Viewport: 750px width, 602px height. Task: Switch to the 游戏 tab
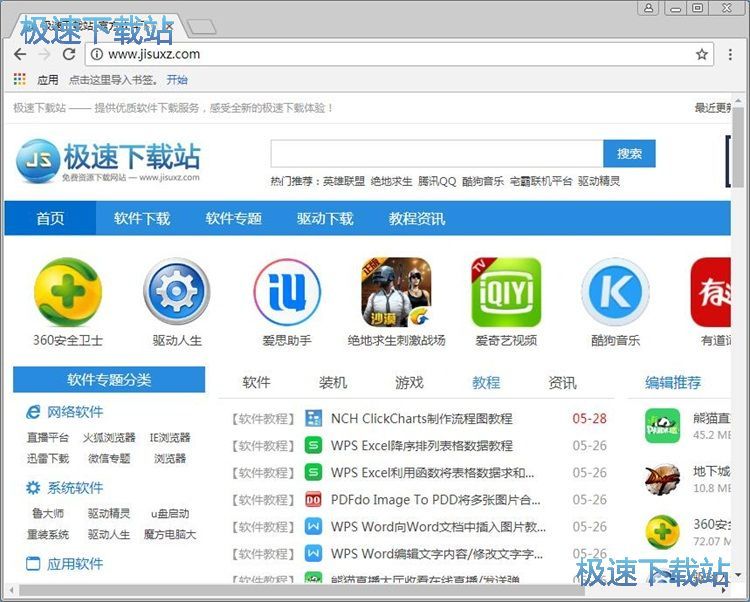click(409, 382)
